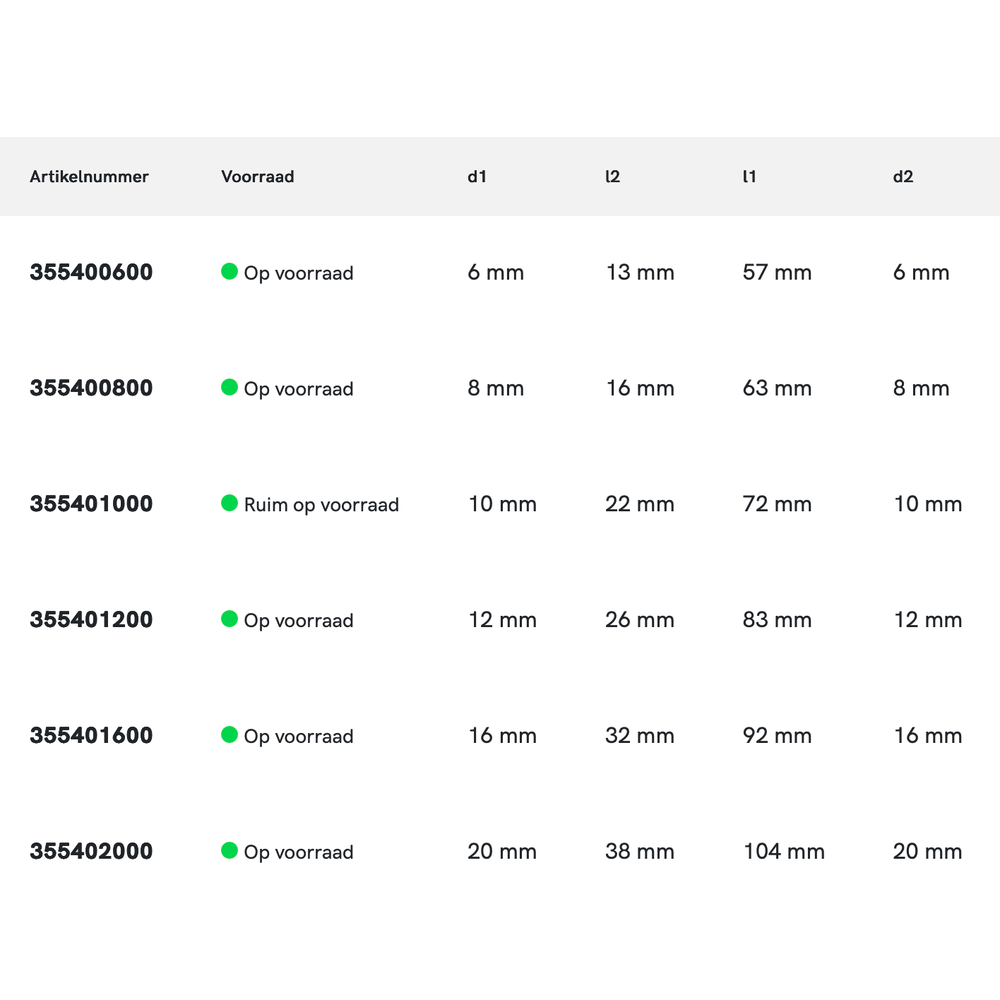Image resolution: width=1000 pixels, height=1000 pixels.
Task: Select article 355401600 link
Action: [x=91, y=736]
